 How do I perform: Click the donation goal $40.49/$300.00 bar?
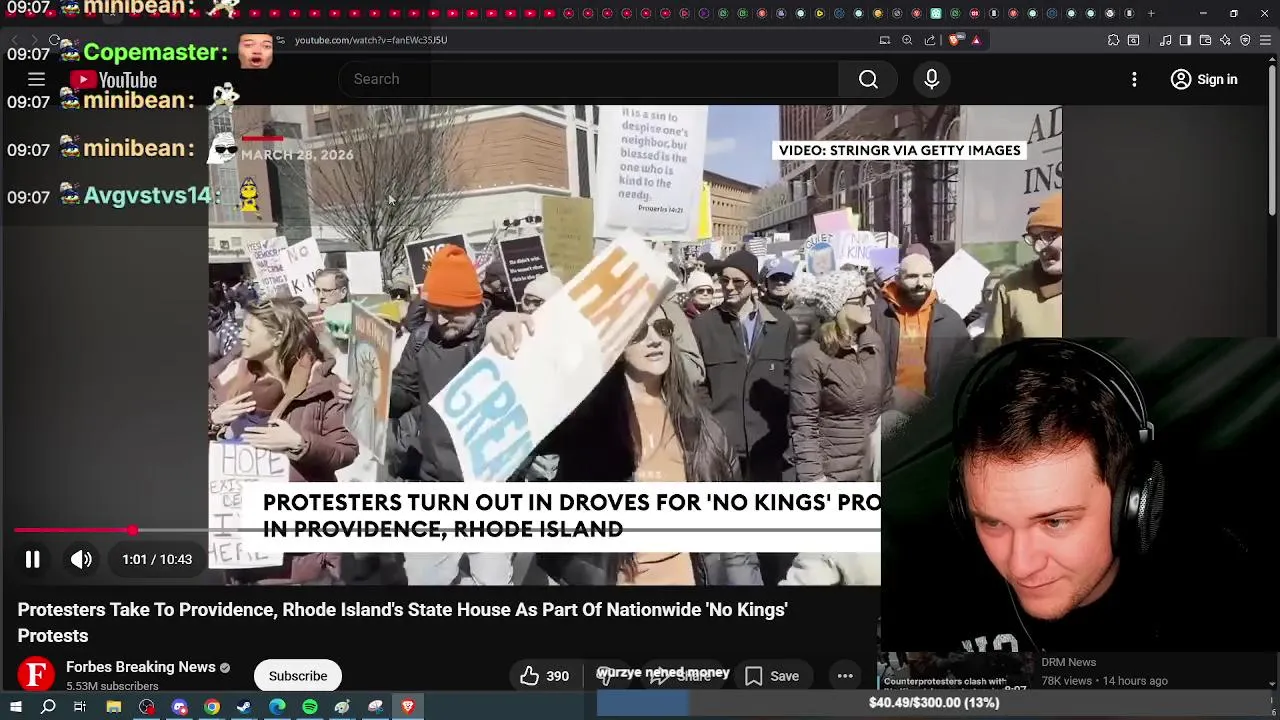click(x=934, y=703)
